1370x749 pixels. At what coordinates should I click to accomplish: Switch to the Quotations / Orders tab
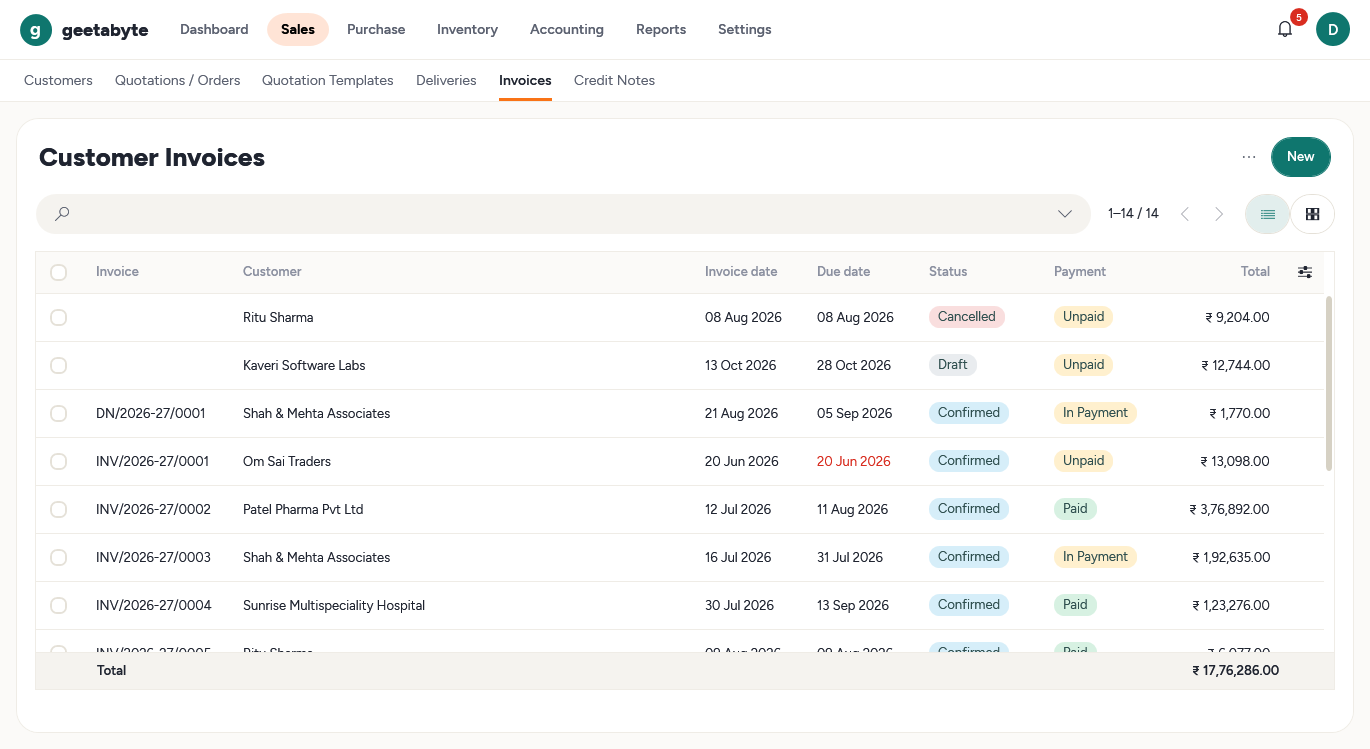[178, 81]
